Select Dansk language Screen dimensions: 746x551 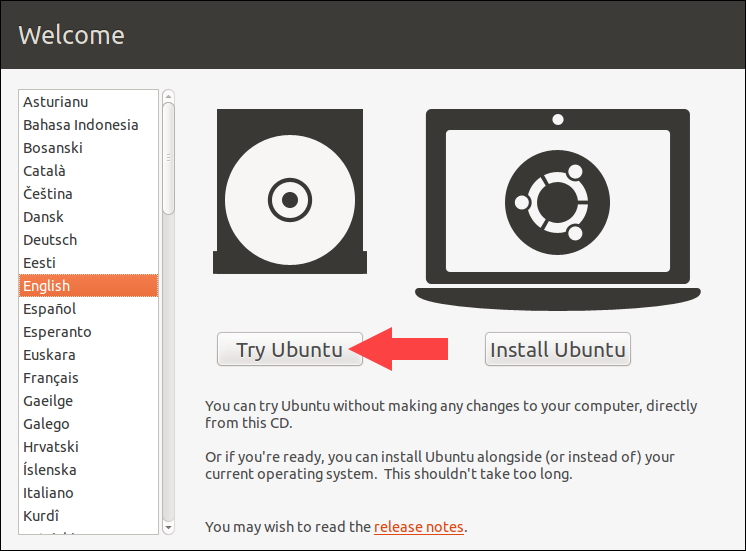point(88,217)
